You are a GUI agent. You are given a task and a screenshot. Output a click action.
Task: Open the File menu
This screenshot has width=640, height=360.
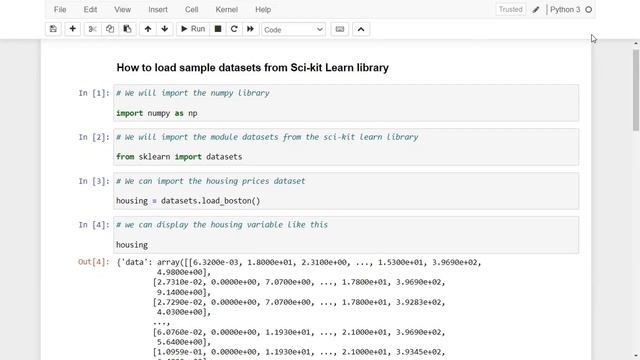click(x=60, y=9)
